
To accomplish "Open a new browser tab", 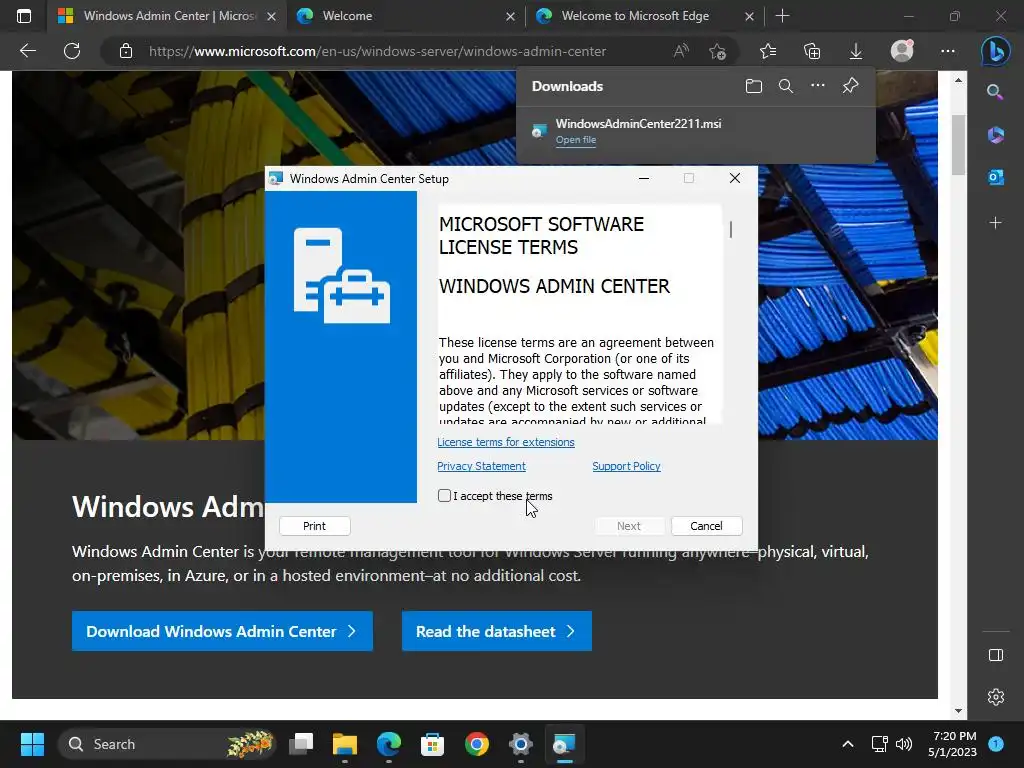I will (782, 16).
